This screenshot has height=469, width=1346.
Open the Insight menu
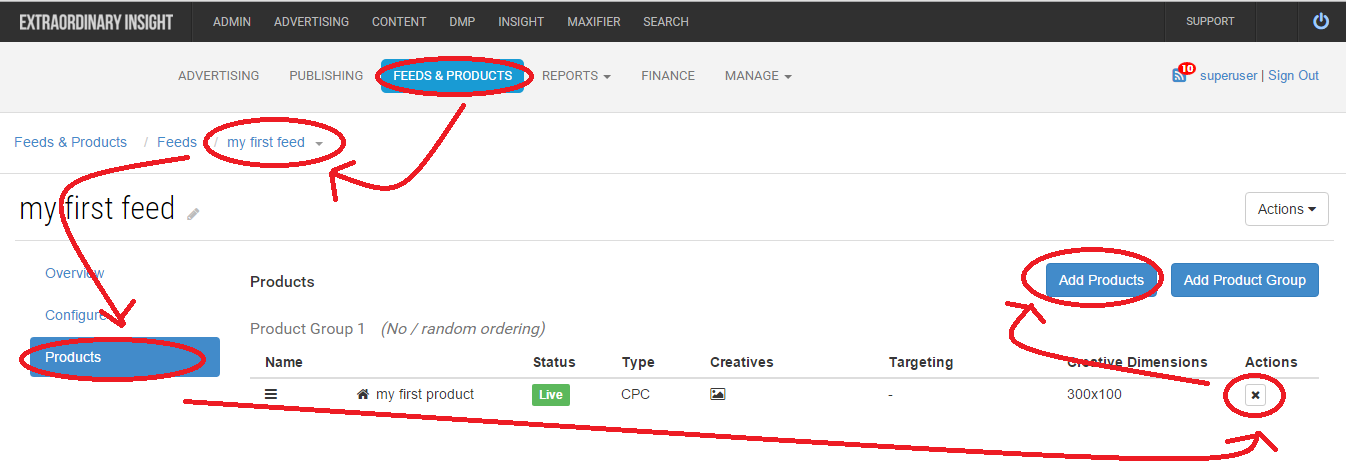[521, 21]
